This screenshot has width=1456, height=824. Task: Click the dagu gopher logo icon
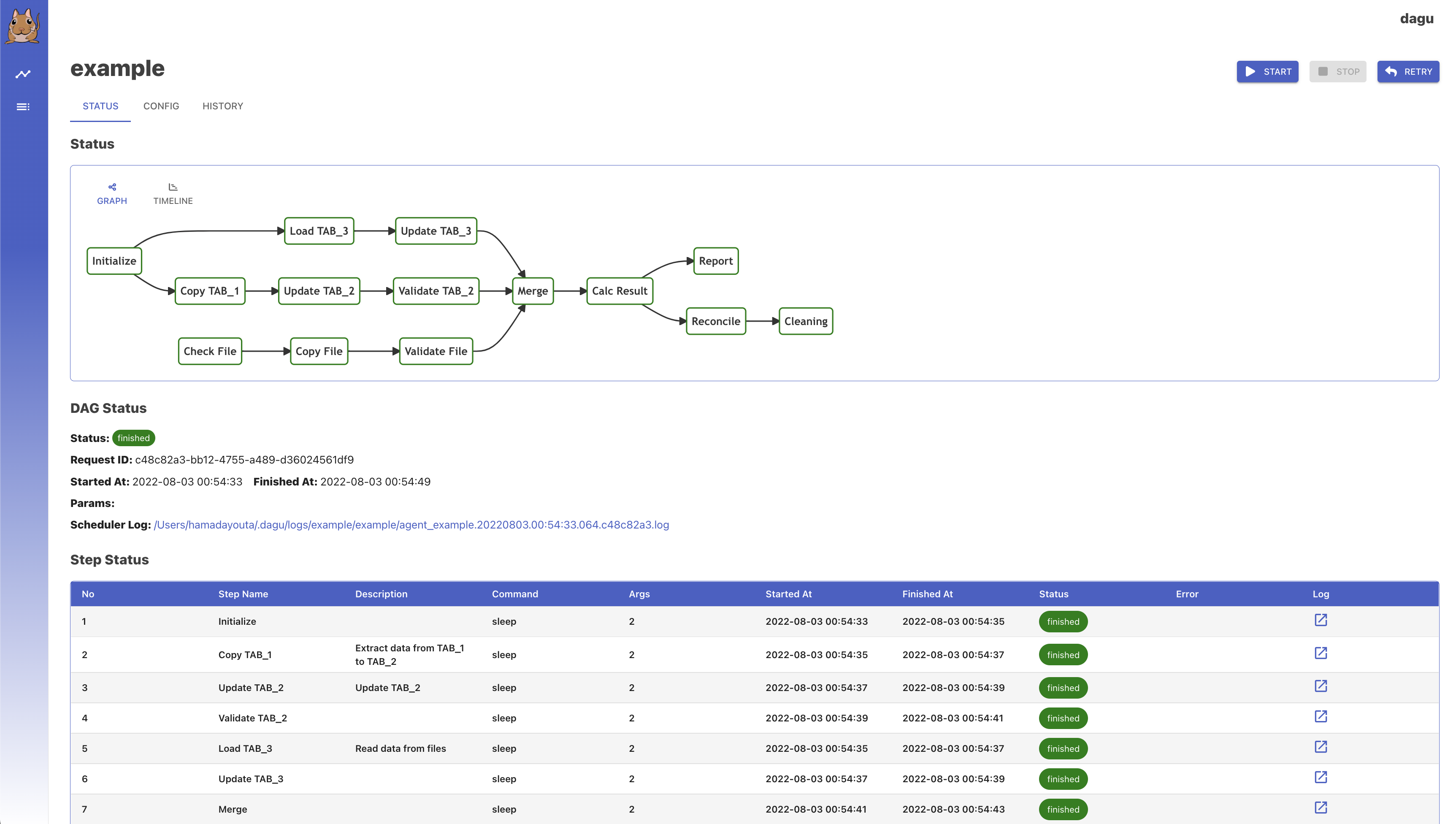23,25
